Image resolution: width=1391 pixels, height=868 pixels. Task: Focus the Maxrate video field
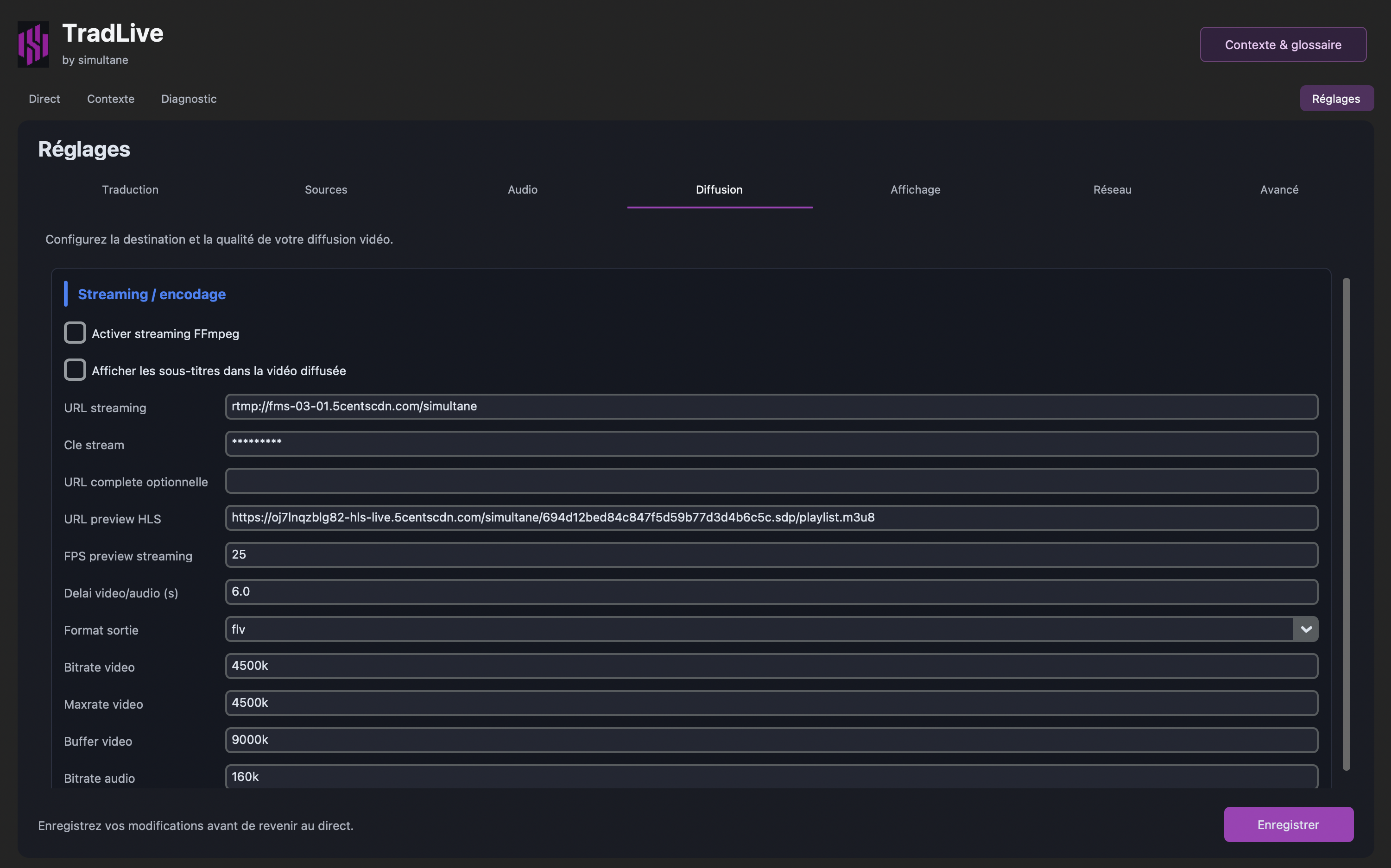771,703
